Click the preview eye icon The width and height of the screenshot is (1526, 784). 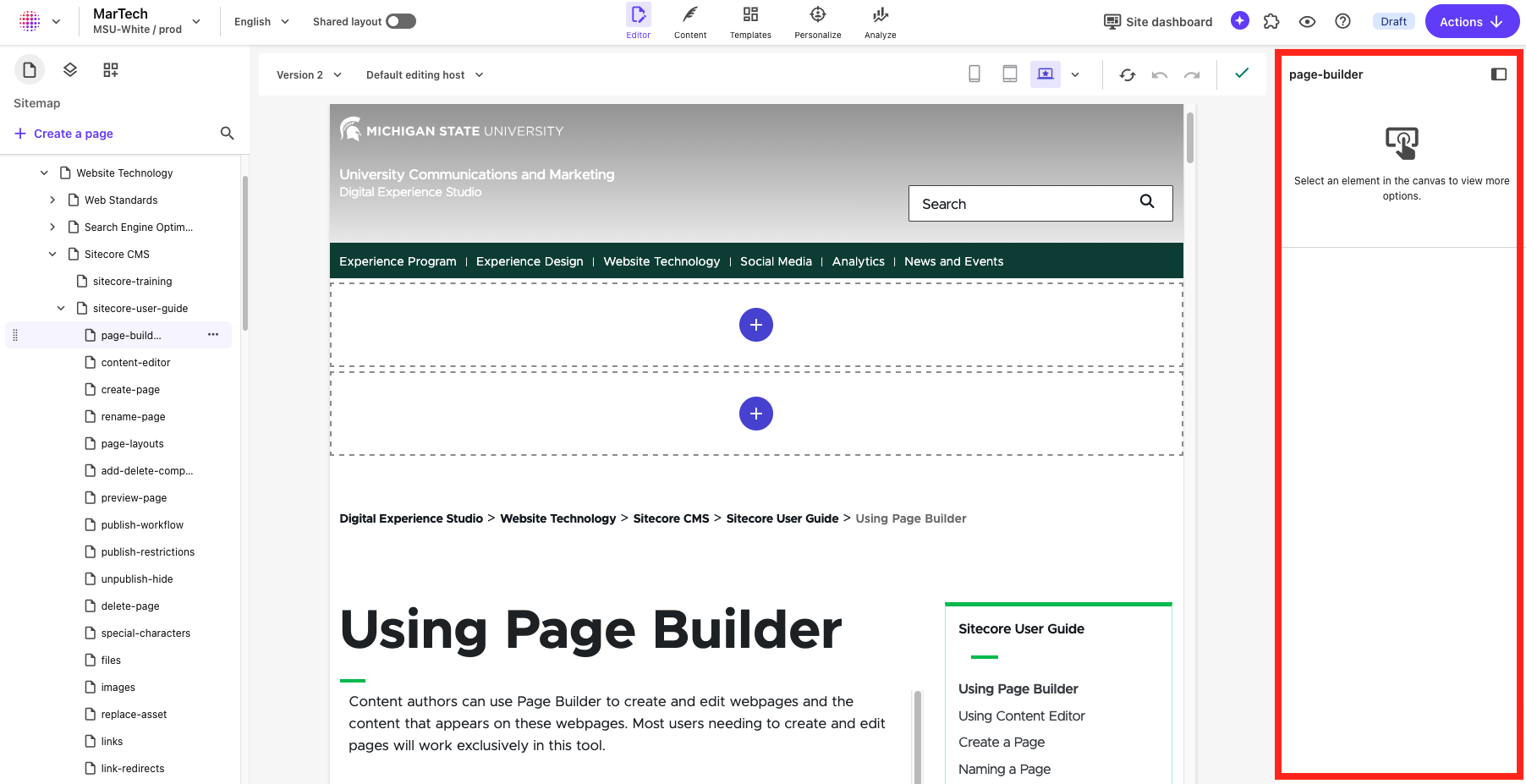click(x=1307, y=21)
